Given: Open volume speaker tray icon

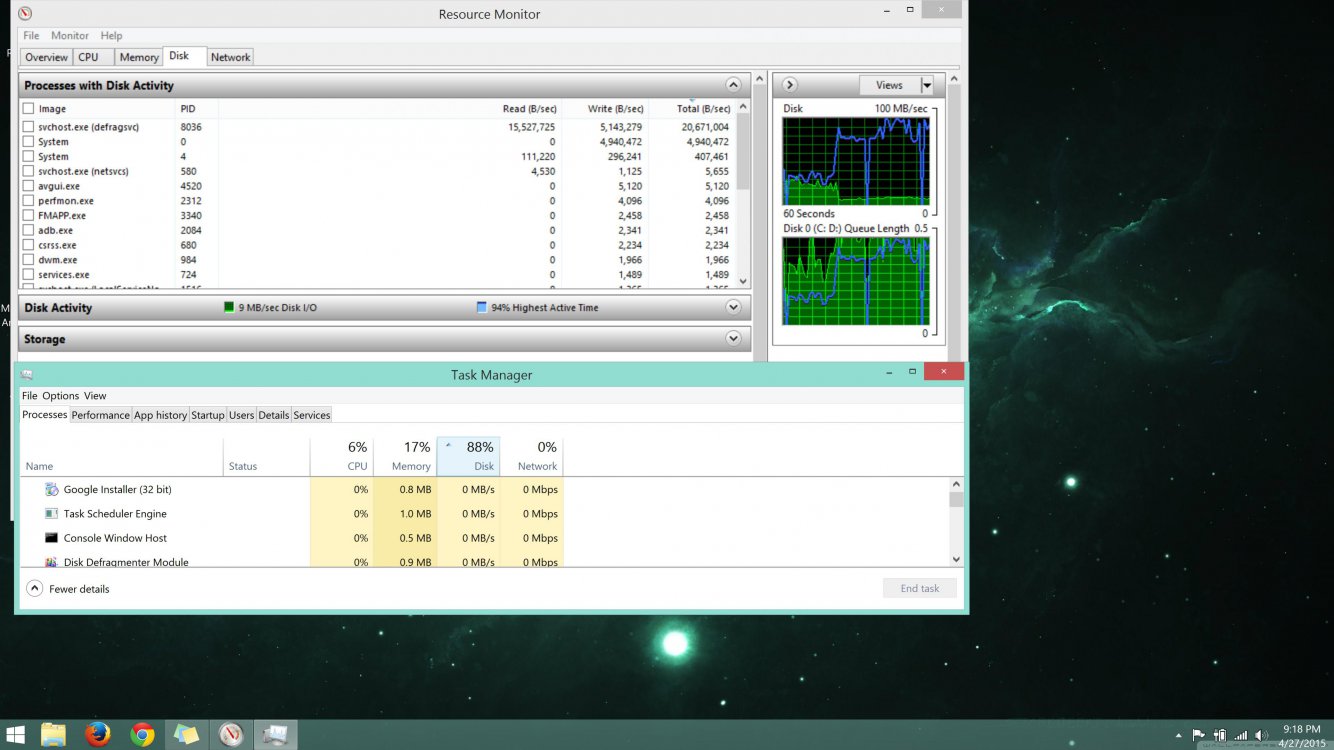Looking at the screenshot, I should [1262, 736].
